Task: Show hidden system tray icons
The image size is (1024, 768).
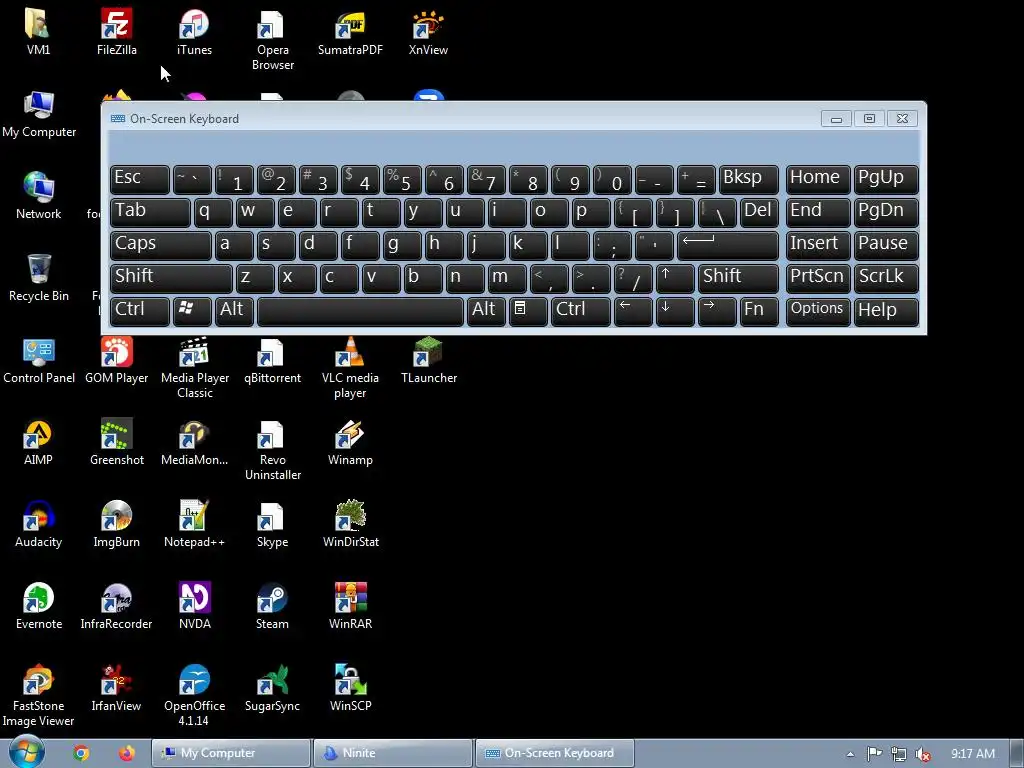Action: 850,754
